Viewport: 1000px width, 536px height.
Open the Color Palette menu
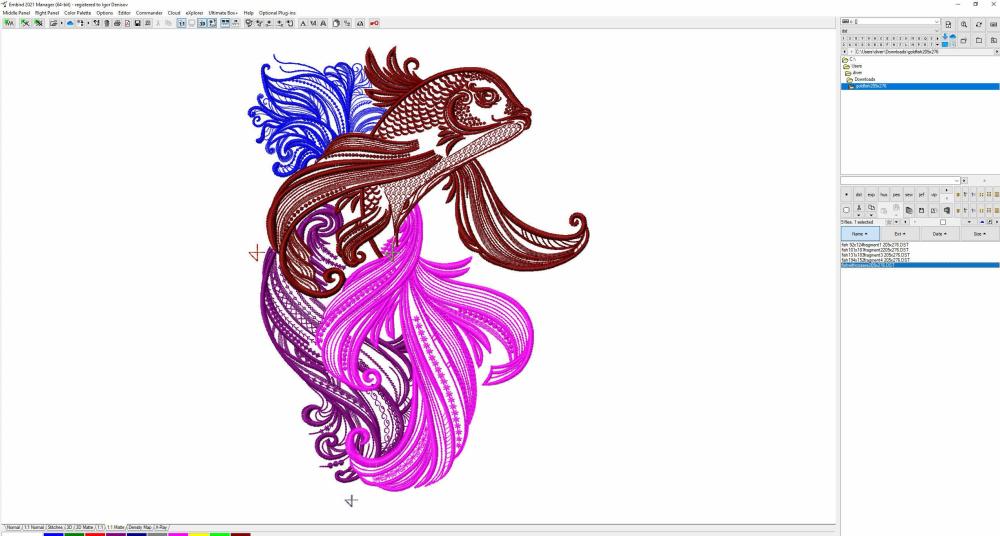(77, 13)
